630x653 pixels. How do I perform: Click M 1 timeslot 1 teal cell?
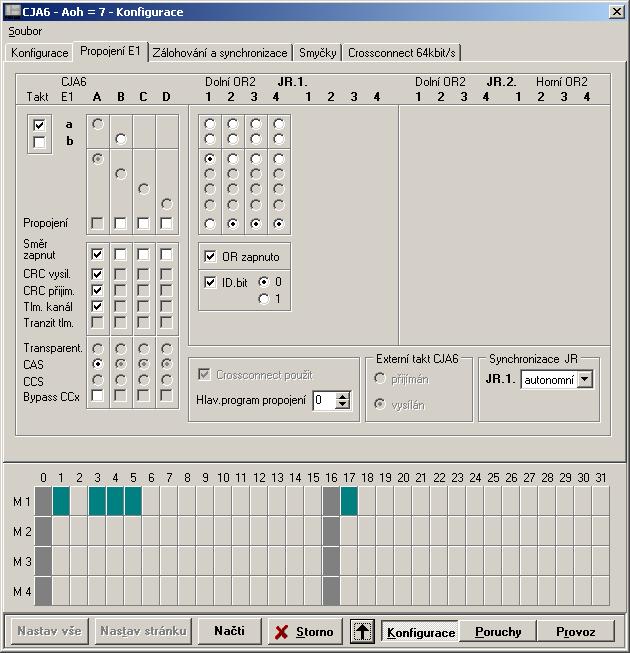pyautogui.click(x=61, y=501)
